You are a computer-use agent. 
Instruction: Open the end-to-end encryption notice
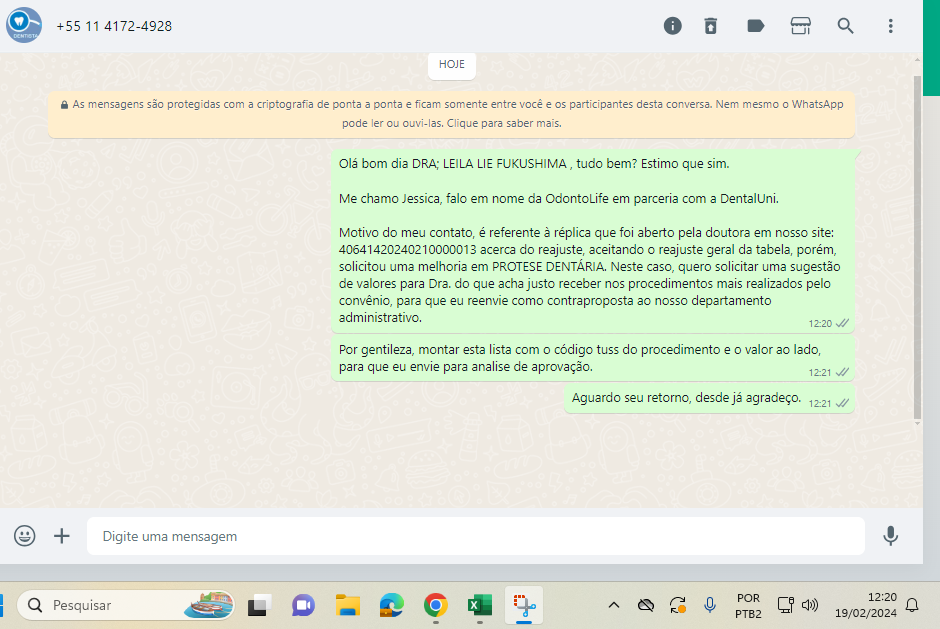(x=451, y=114)
